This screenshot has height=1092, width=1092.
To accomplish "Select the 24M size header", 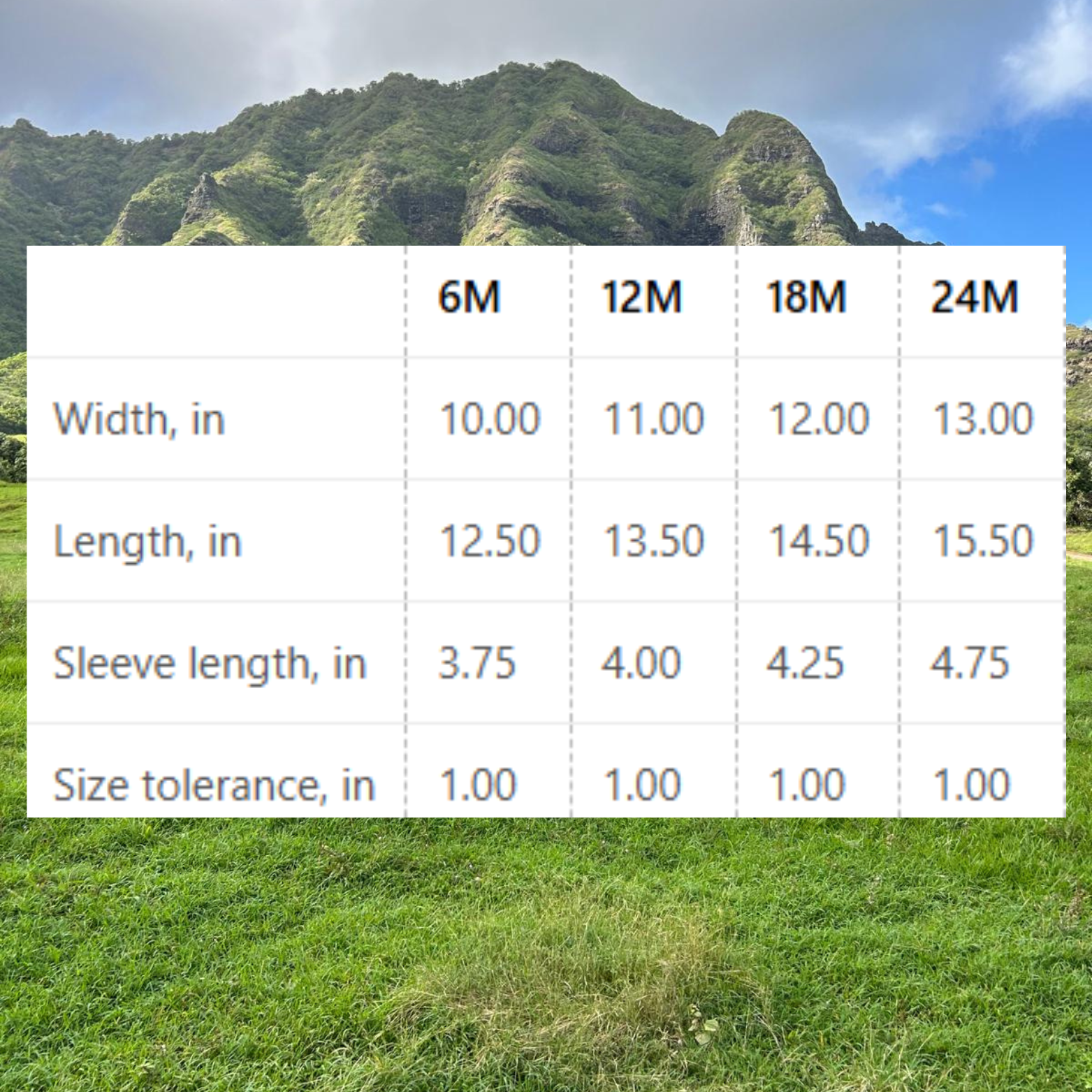I will pos(974,297).
